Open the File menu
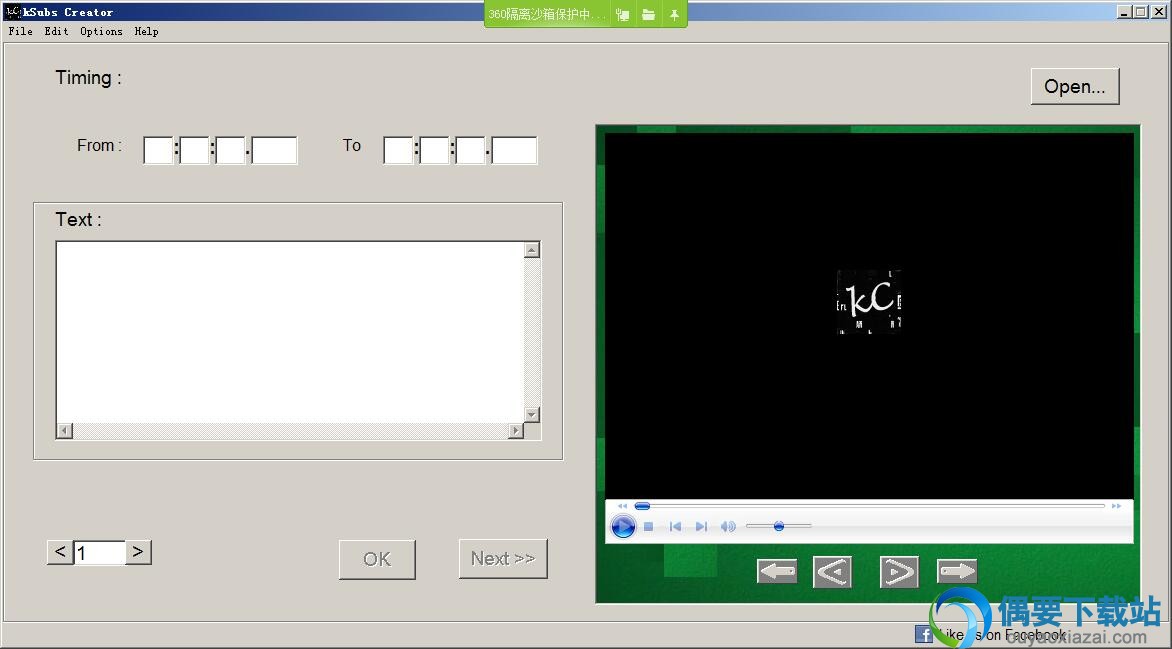The image size is (1172, 649). click(x=20, y=31)
